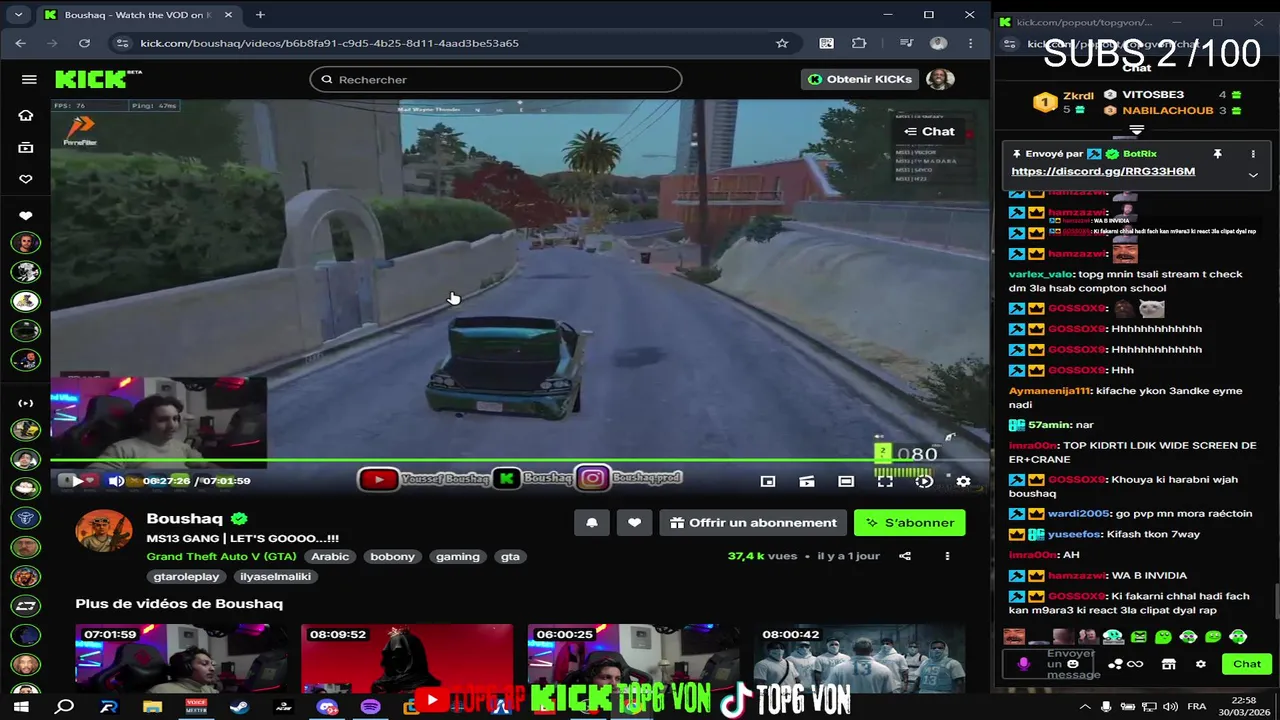Follow Boushaq with the heart button
The width and height of the screenshot is (1280, 720).
tap(634, 522)
